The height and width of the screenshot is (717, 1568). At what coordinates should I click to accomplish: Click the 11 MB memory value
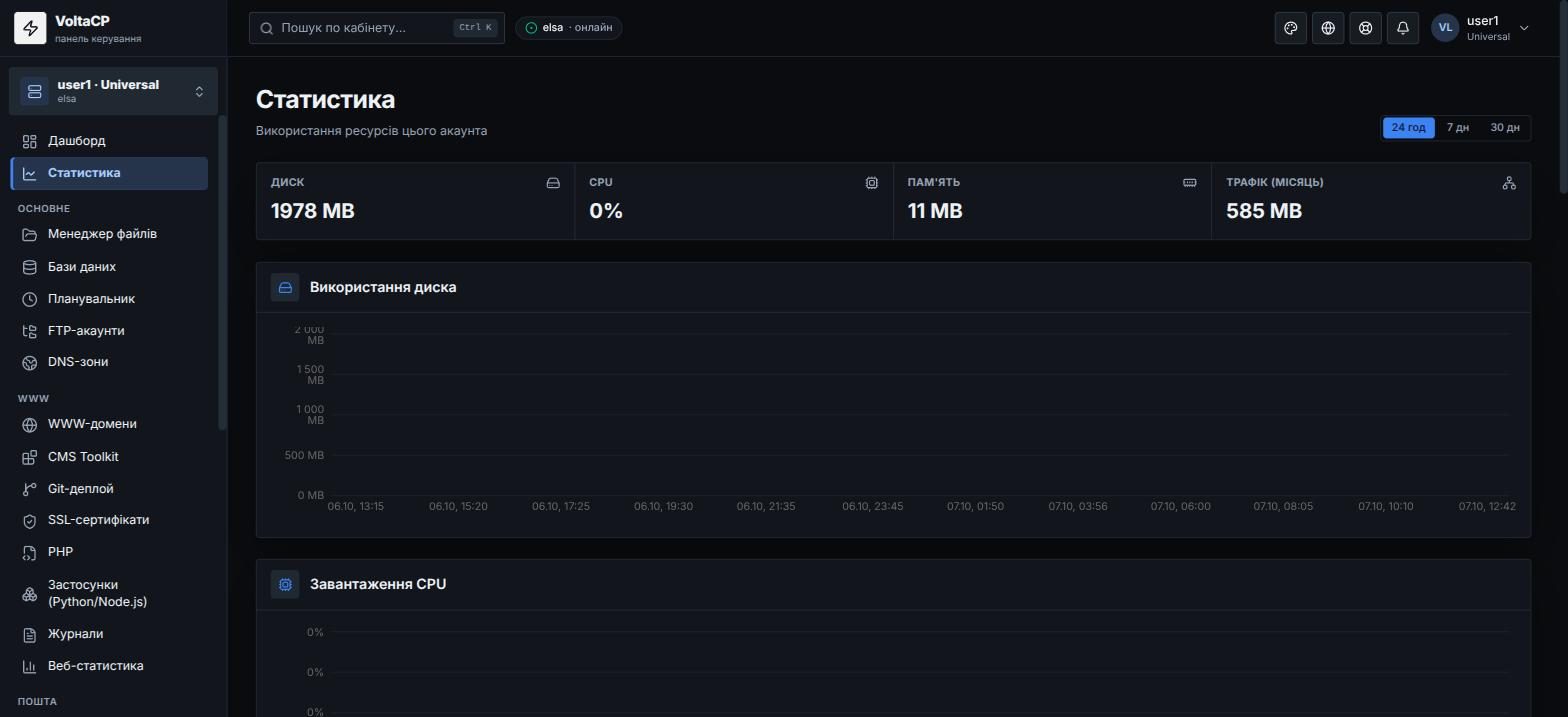935,211
